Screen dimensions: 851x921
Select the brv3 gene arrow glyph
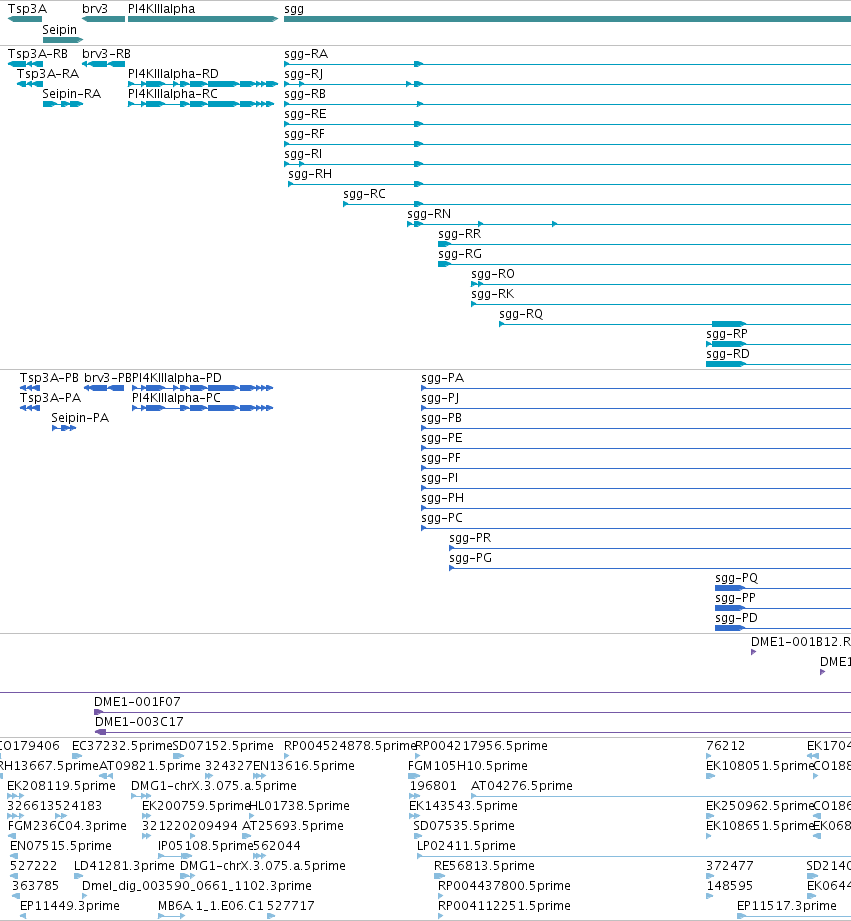[x=103, y=19]
